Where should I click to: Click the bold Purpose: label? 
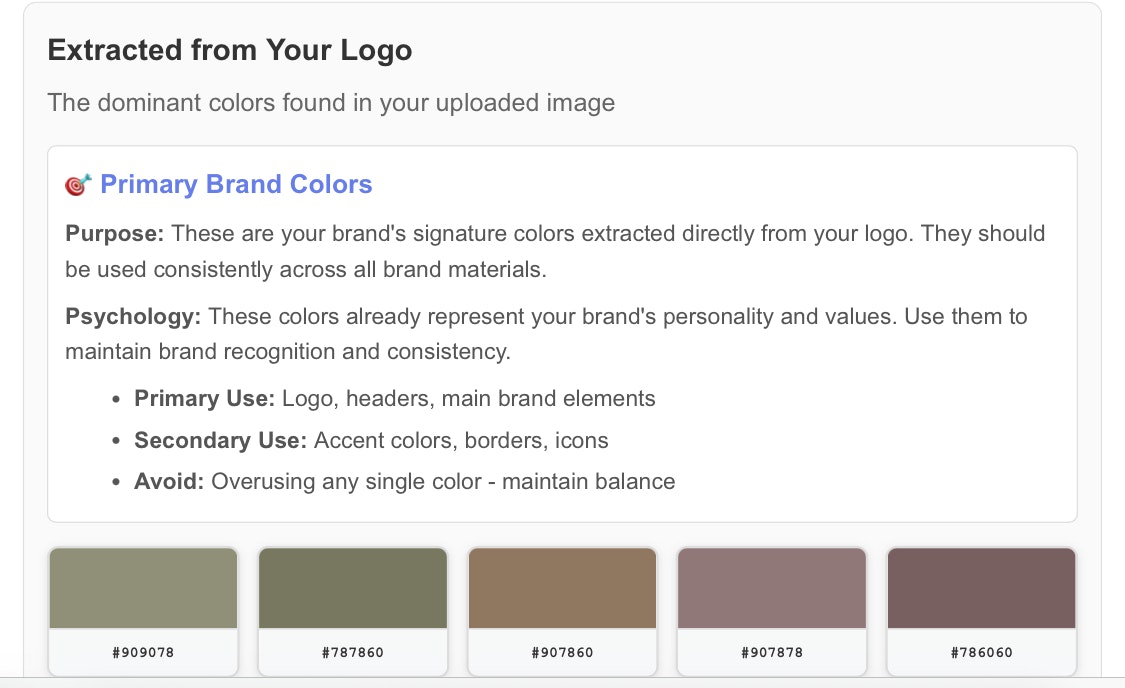115,234
